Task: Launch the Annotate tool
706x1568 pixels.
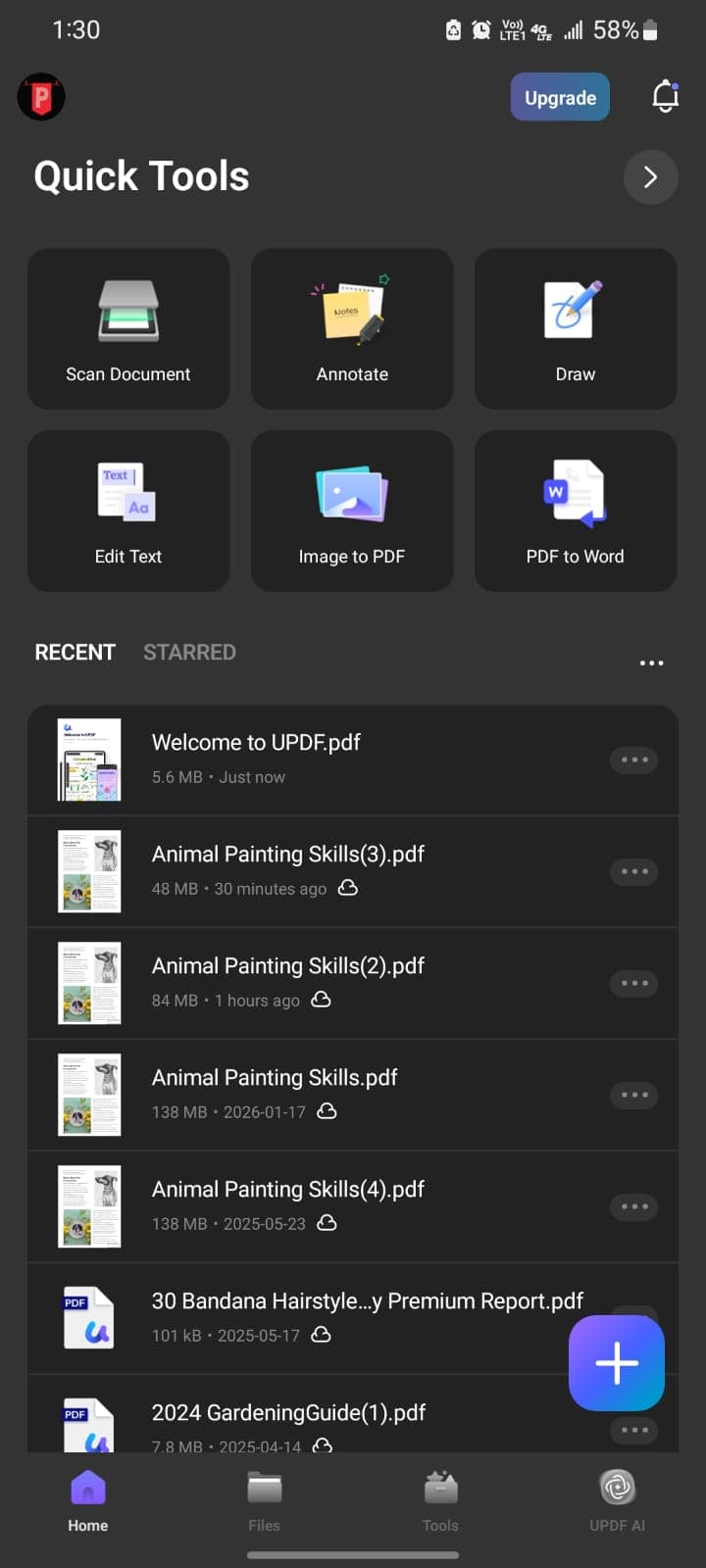Action: (352, 328)
